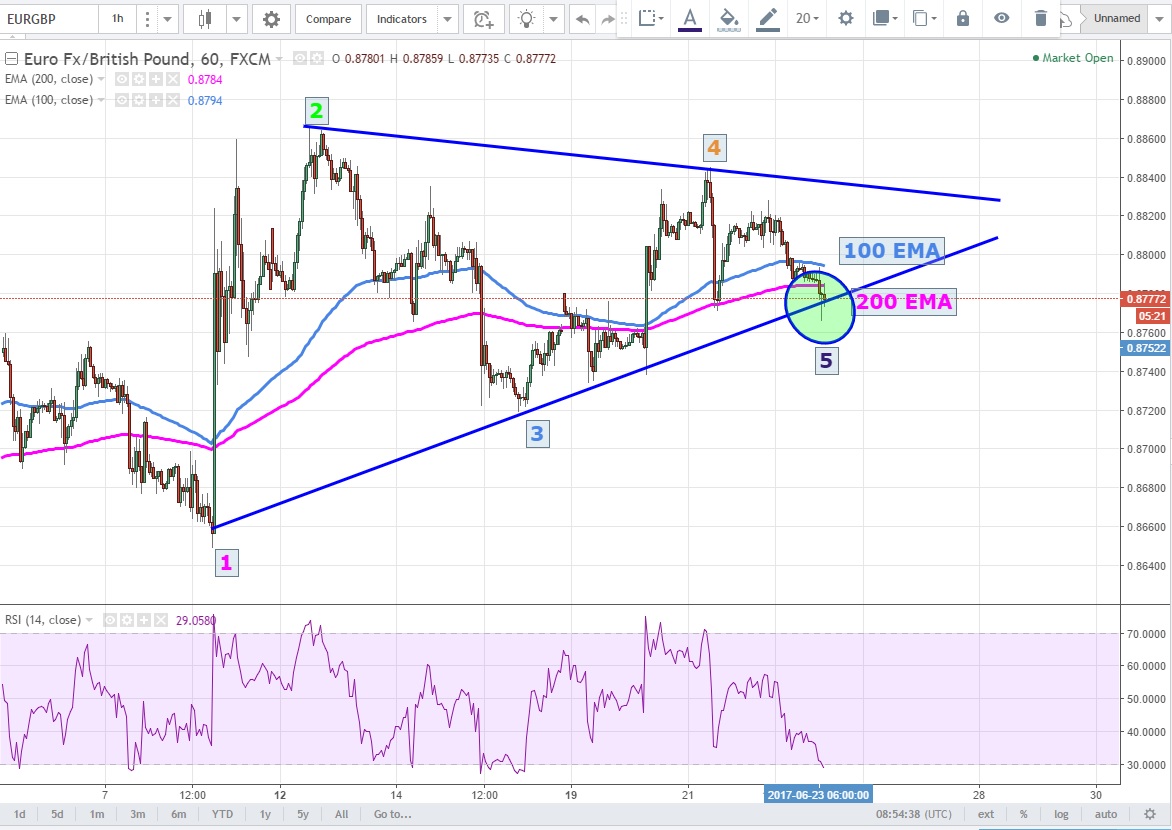Open the chart properties gear in top toolbar

click(x=271, y=19)
